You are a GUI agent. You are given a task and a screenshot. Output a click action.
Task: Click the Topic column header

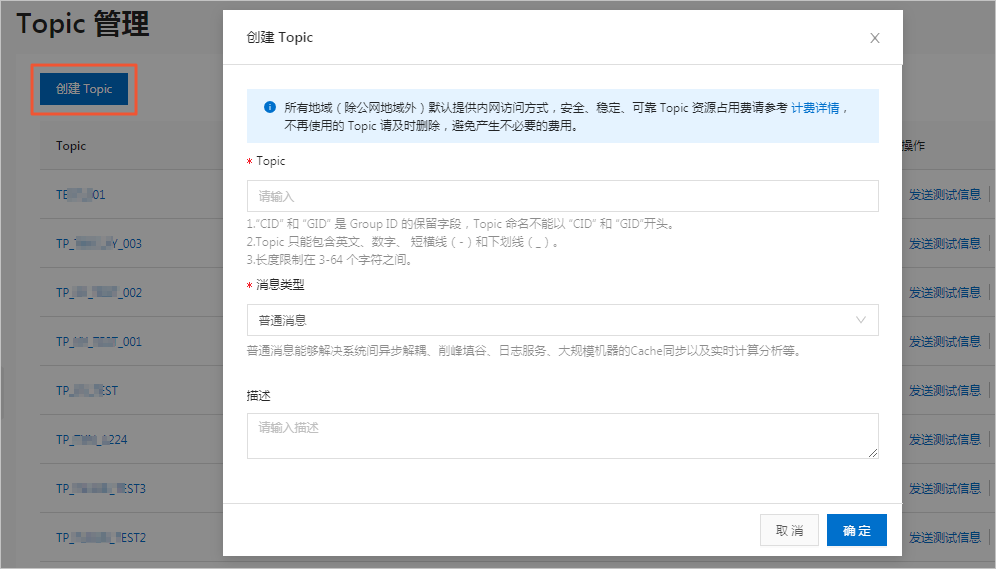71,146
